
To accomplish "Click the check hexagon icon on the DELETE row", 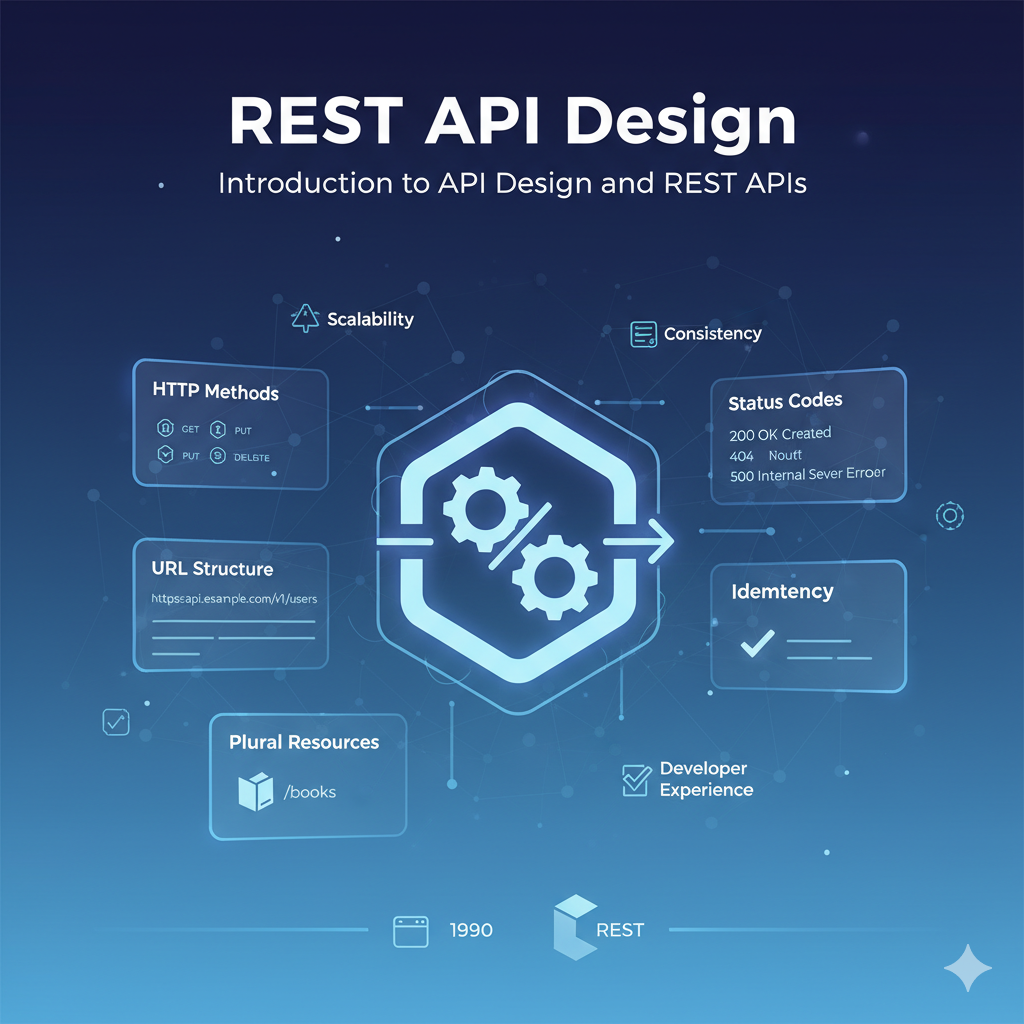I will 165,454.
